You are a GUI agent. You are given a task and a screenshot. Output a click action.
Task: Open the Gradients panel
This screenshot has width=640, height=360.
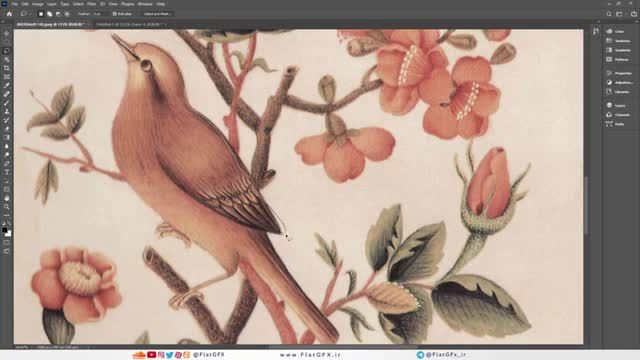(619, 50)
